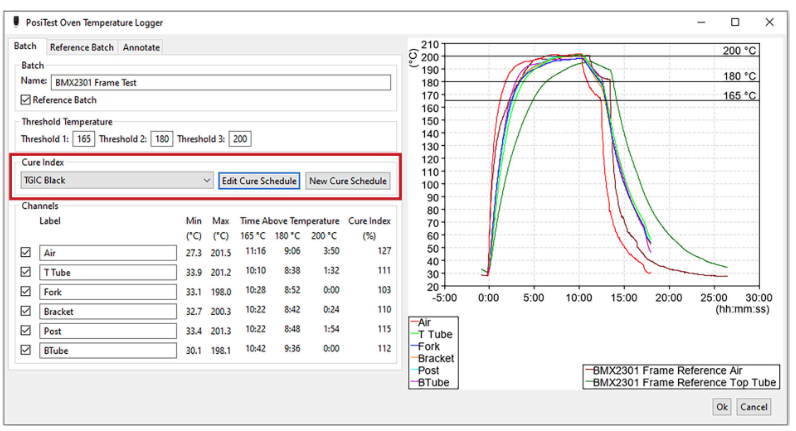Click the PosiTest app icon in title bar
The image size is (796, 431).
pos(16,22)
